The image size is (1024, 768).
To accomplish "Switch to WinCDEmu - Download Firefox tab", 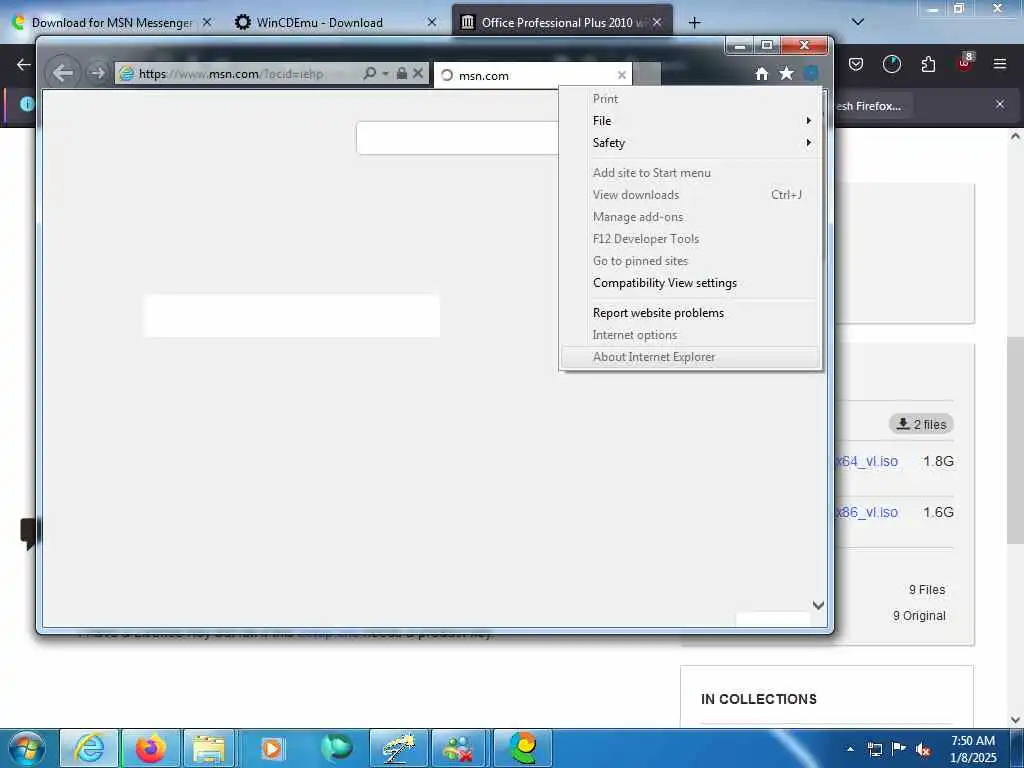I will click(320, 22).
